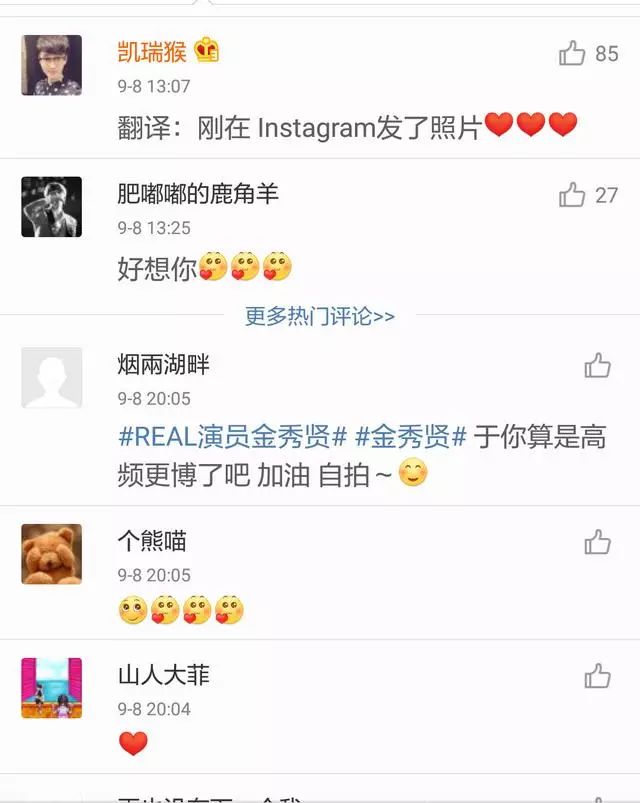
Task: Open 山人大菲's colorful avatar
Action: [52, 688]
